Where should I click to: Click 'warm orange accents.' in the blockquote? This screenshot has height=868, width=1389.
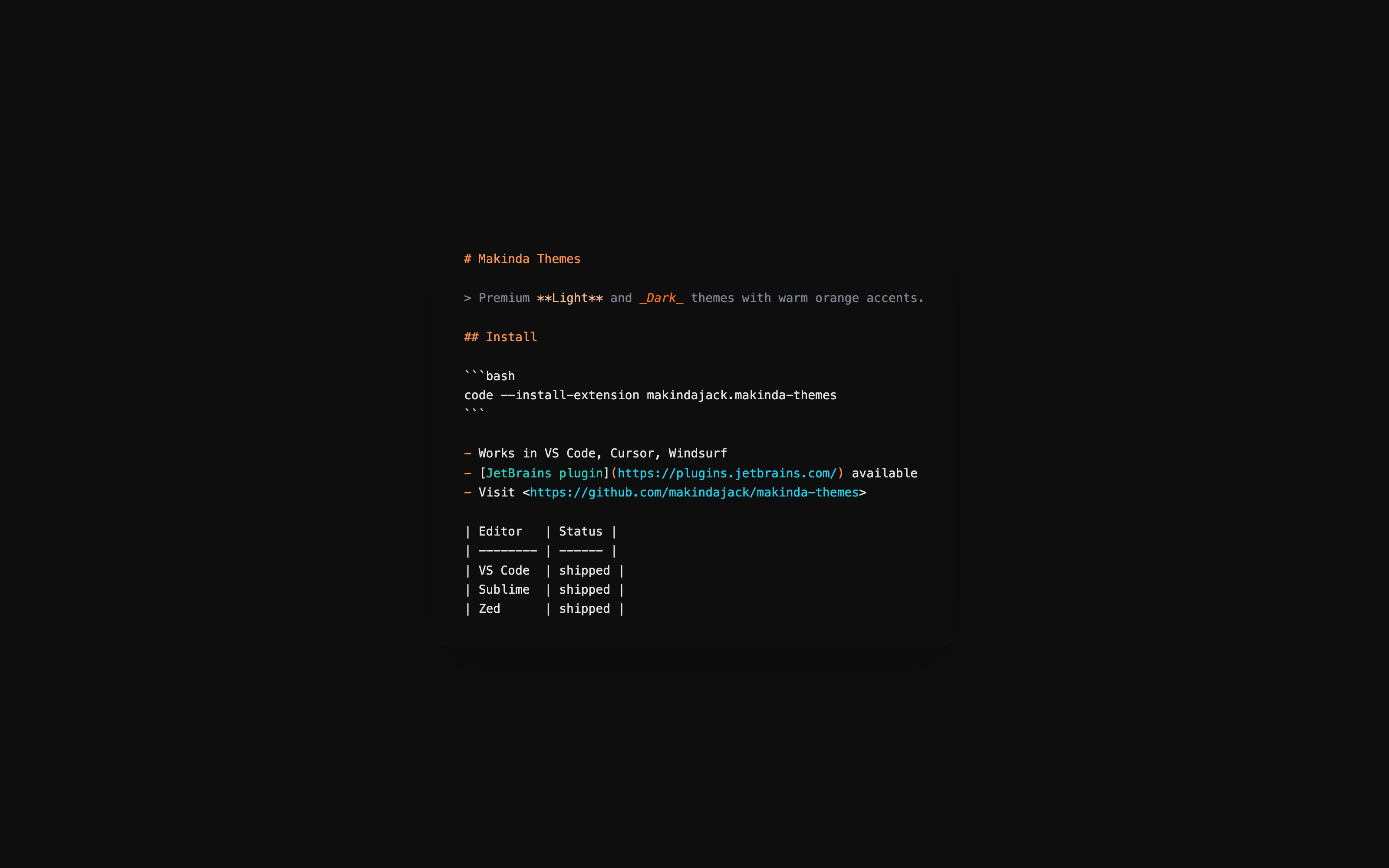click(x=851, y=298)
